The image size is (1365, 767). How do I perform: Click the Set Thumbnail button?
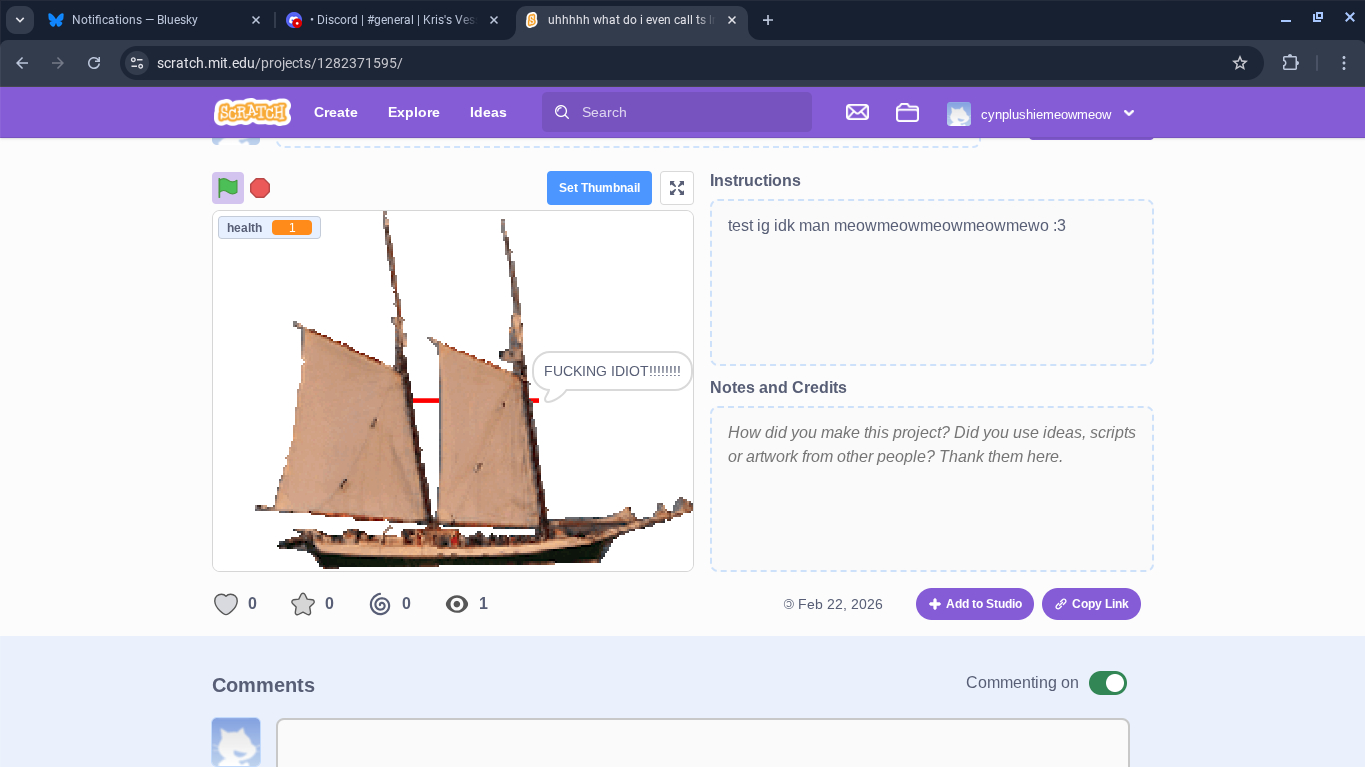coord(599,188)
